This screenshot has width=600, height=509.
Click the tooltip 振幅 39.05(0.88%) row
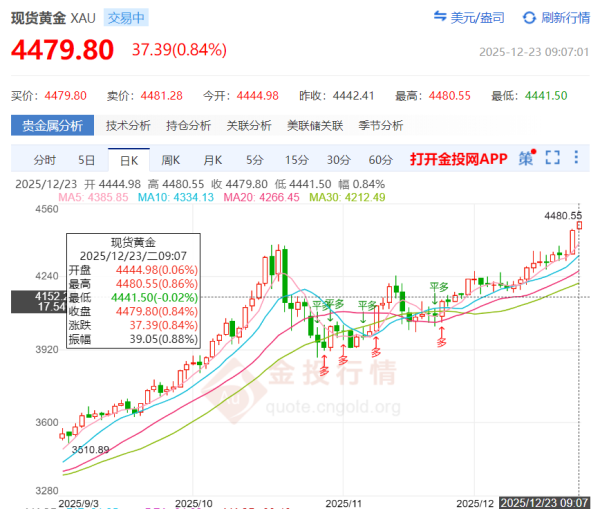133,339
